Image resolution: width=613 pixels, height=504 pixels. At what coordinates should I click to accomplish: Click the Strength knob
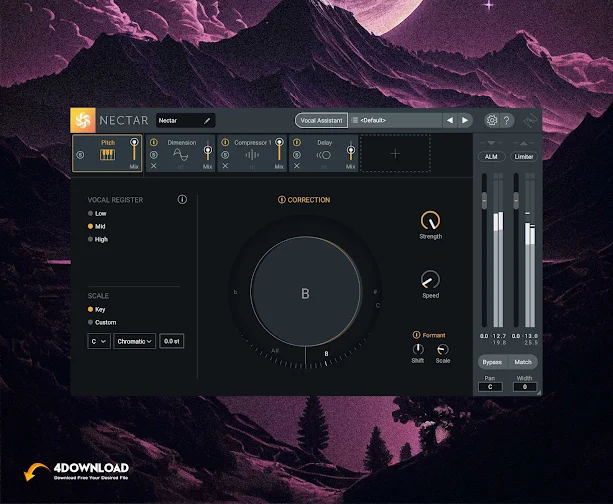[x=430, y=221]
